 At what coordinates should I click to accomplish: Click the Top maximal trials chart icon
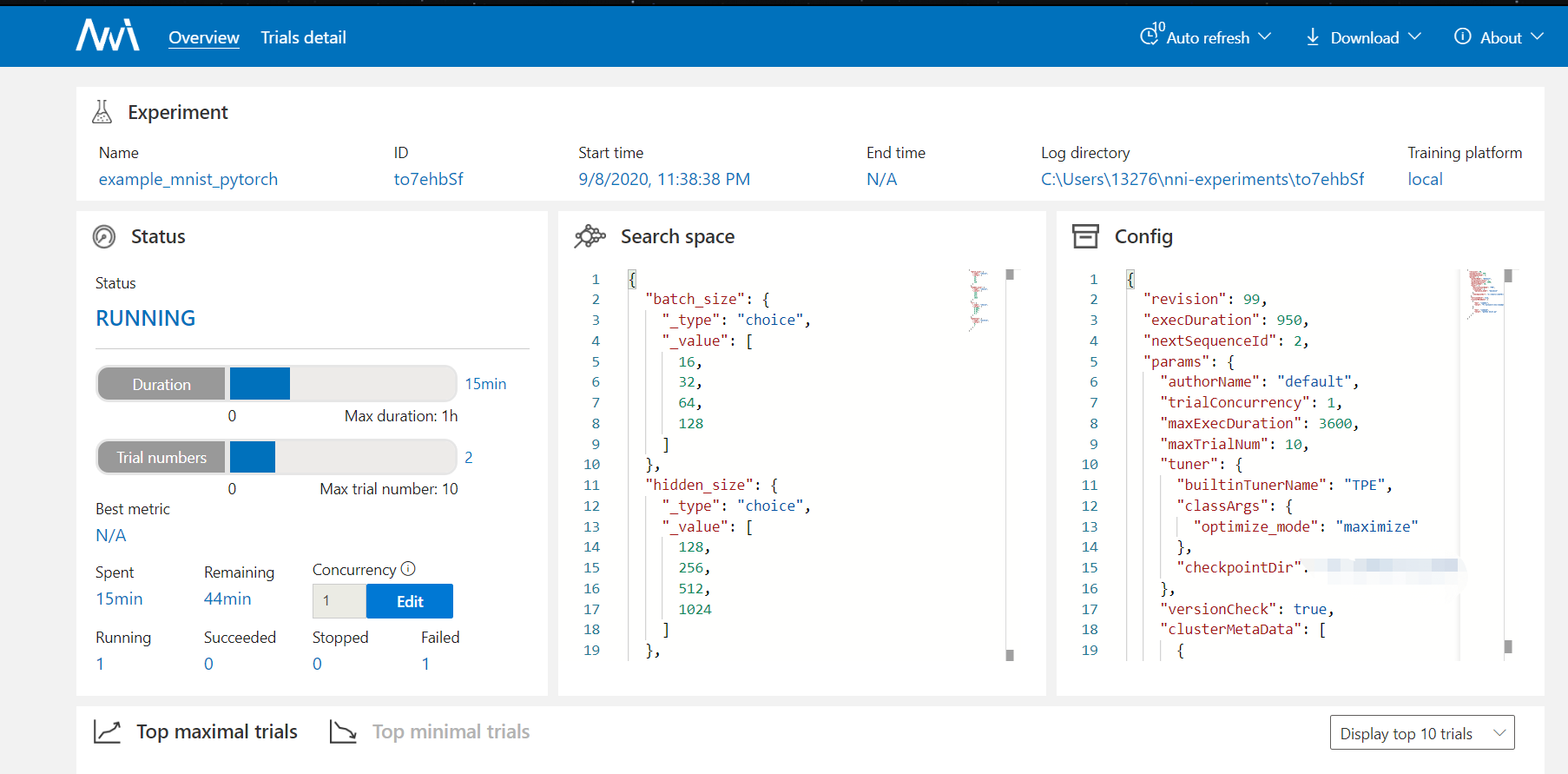pos(107,731)
